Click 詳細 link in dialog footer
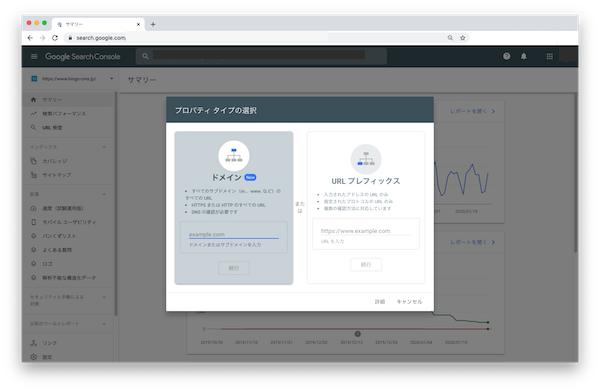600x391 pixels. 380,301
